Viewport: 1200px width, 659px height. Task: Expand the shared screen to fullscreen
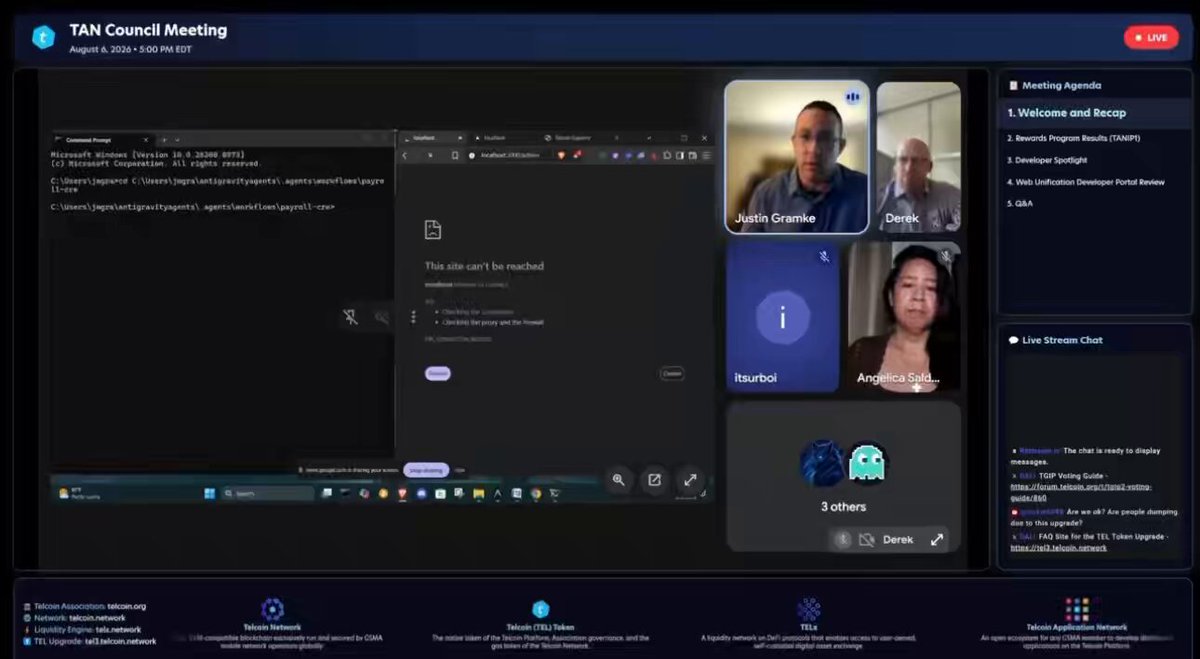(x=690, y=480)
